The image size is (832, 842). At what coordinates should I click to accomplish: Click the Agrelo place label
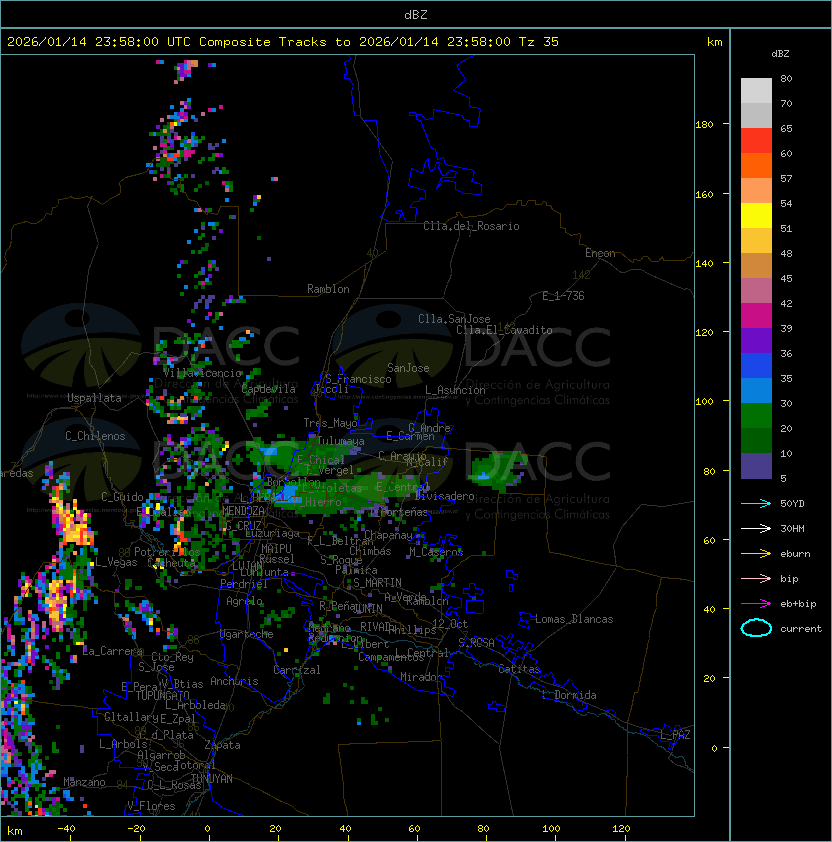[x=244, y=601]
